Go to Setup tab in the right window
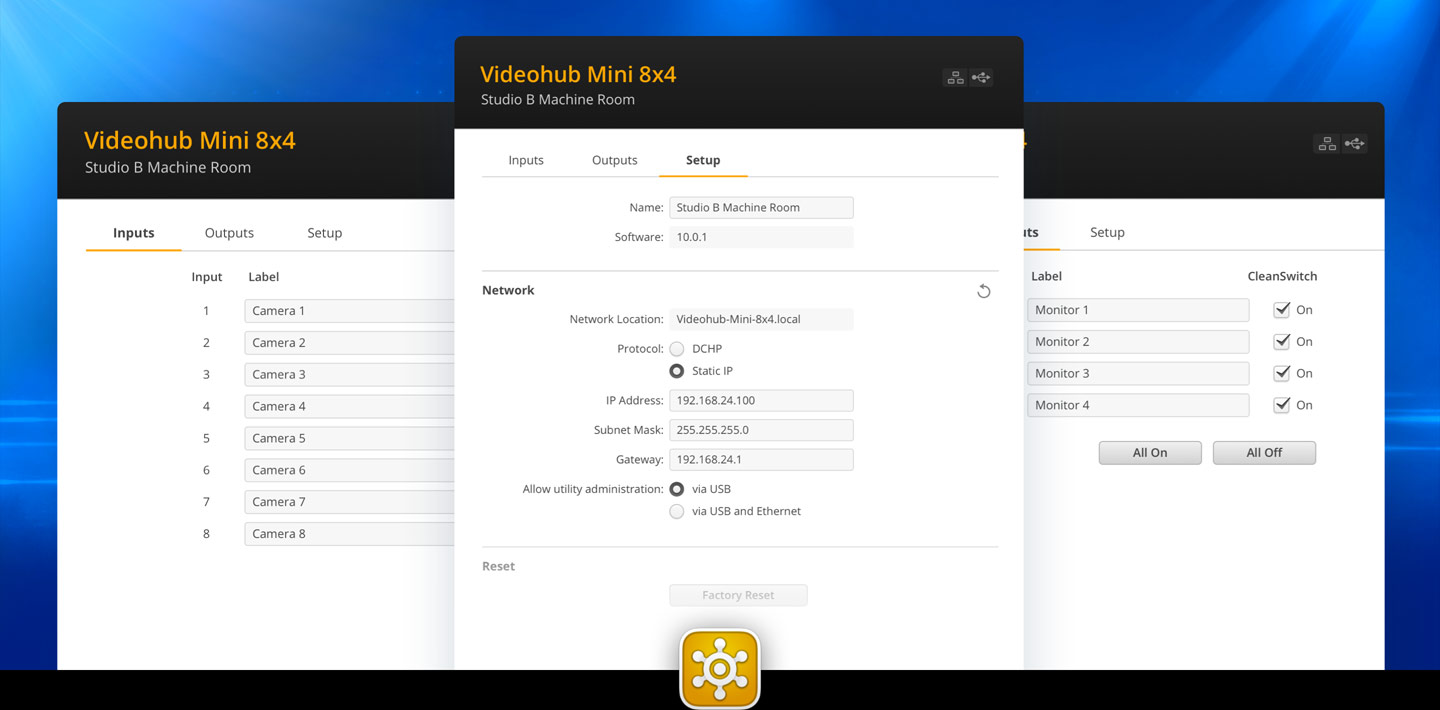 (1107, 232)
